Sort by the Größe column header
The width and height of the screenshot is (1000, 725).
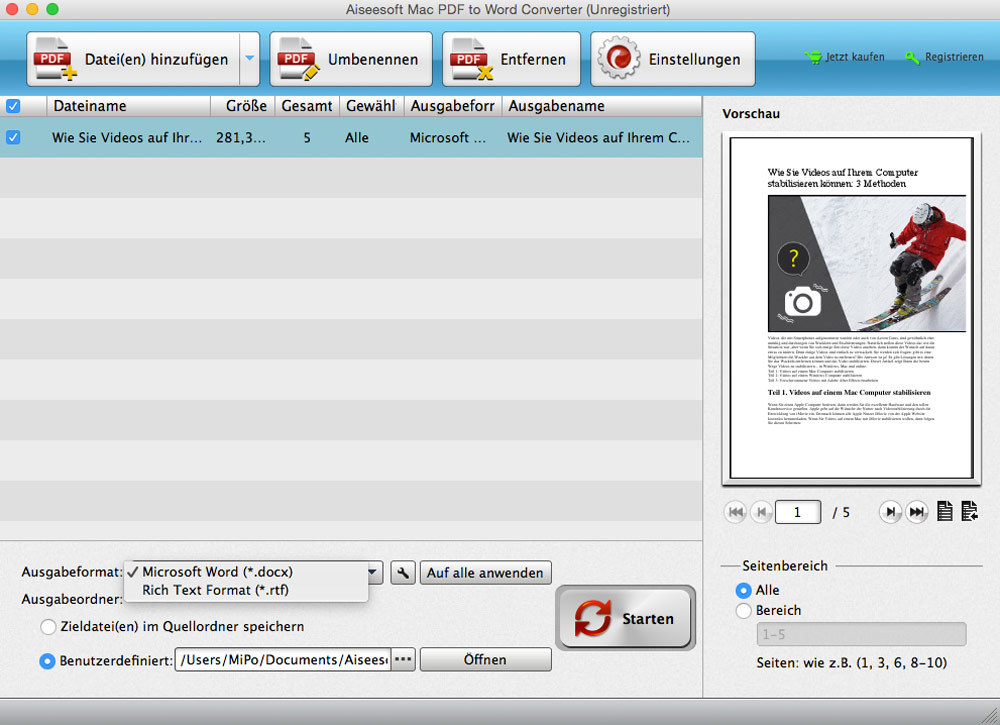pos(242,106)
